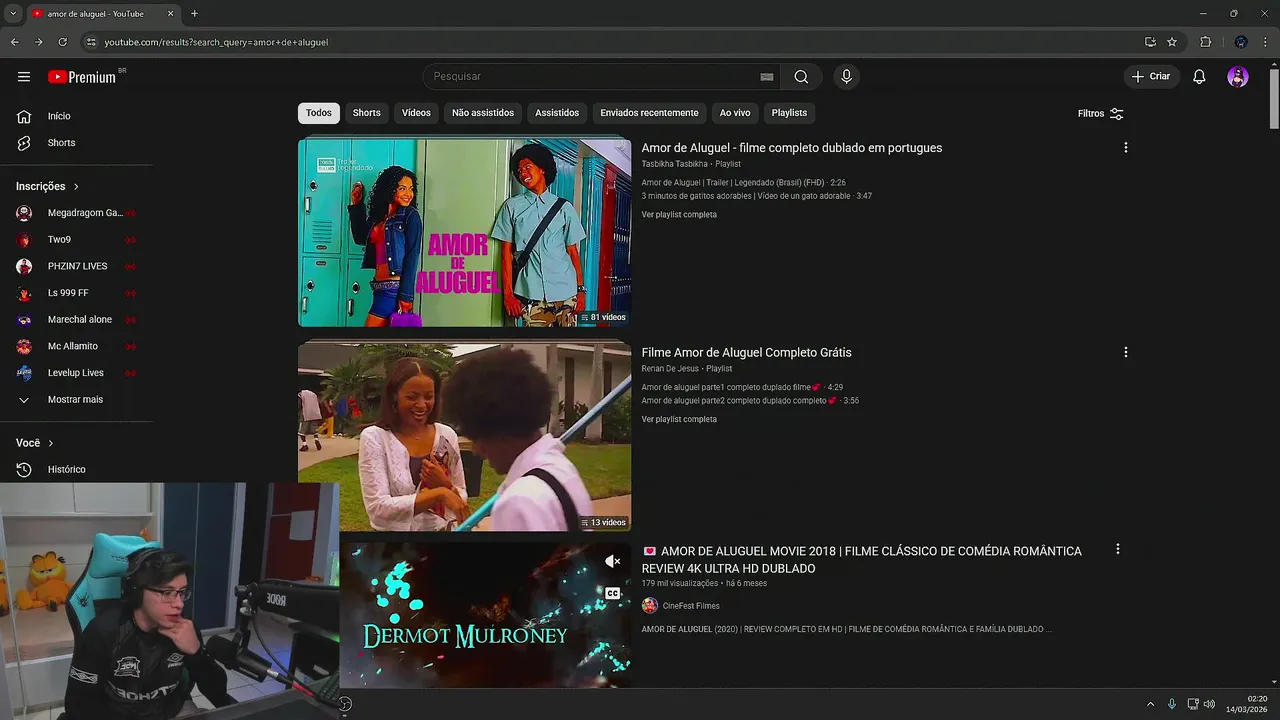This screenshot has width=1280, height=720.
Task: Select the Enviados recentemente filter chip
Action: click(x=649, y=113)
